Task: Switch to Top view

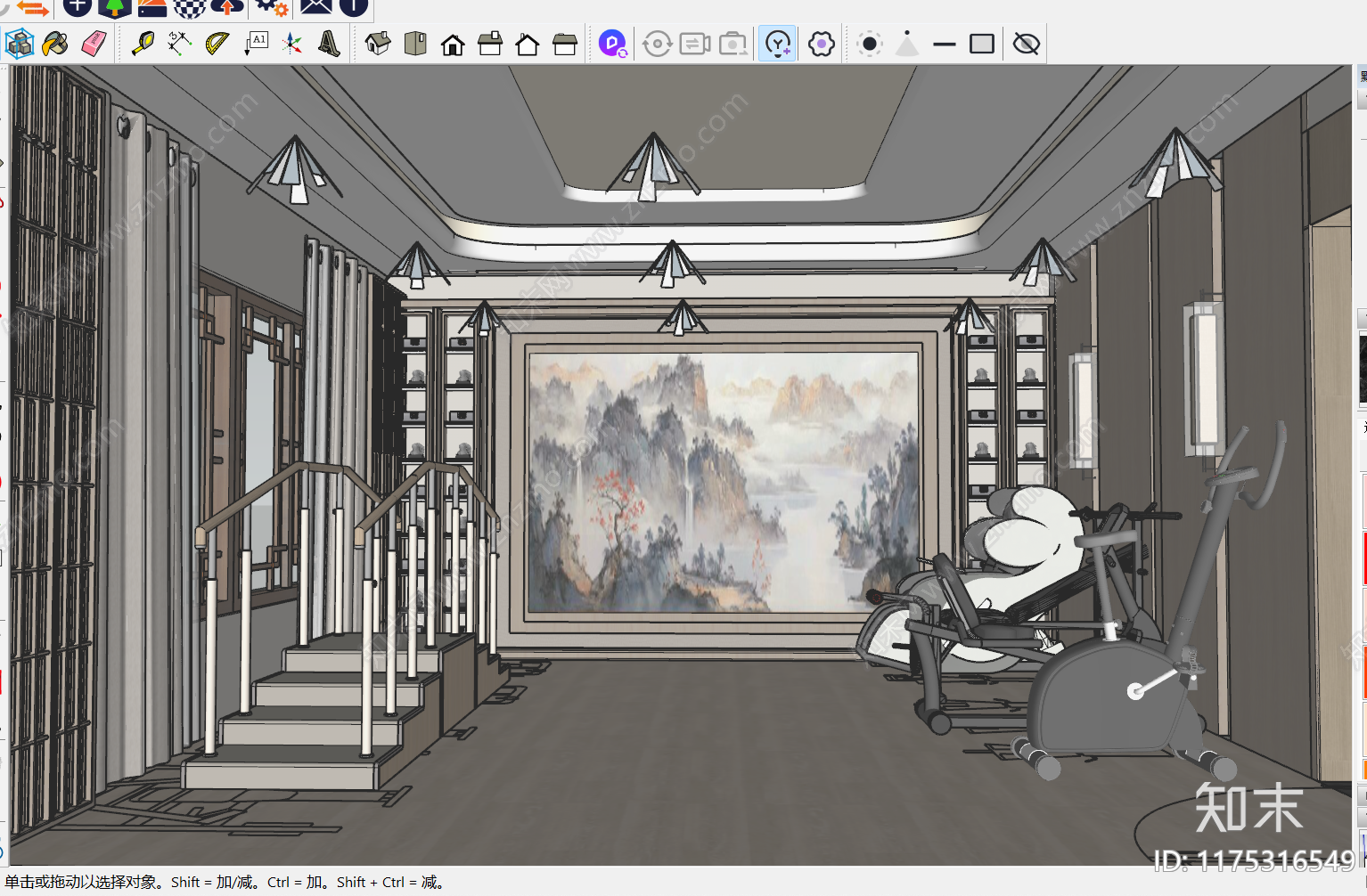Action: [415, 44]
